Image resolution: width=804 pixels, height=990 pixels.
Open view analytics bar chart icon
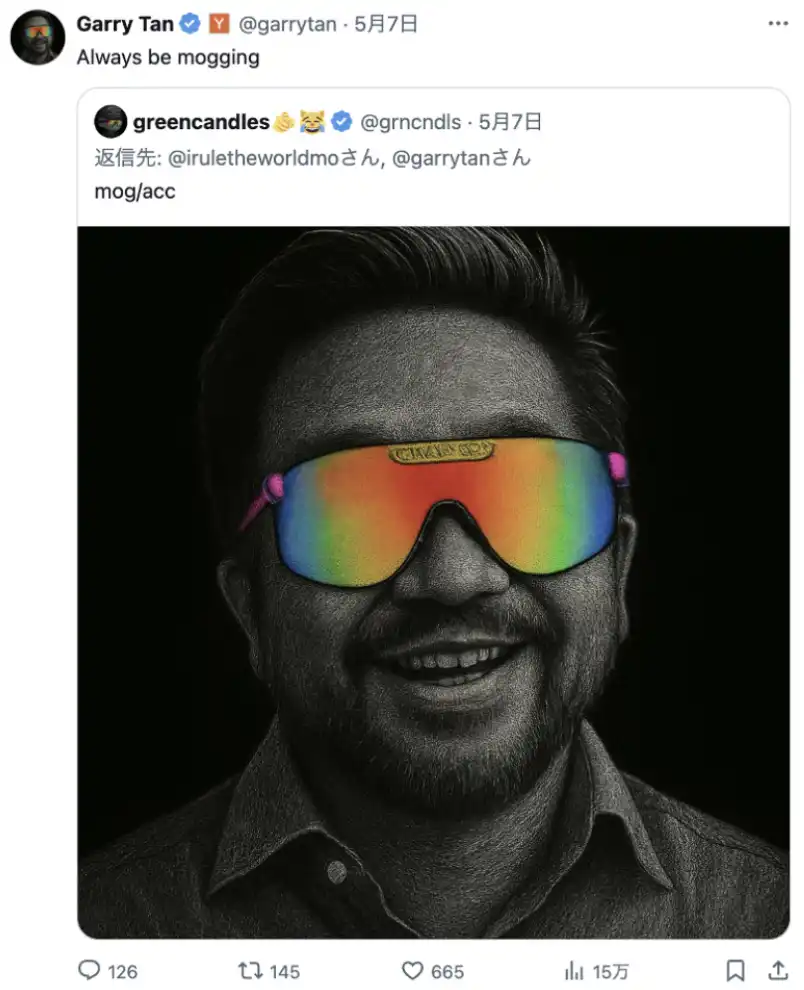(574, 970)
